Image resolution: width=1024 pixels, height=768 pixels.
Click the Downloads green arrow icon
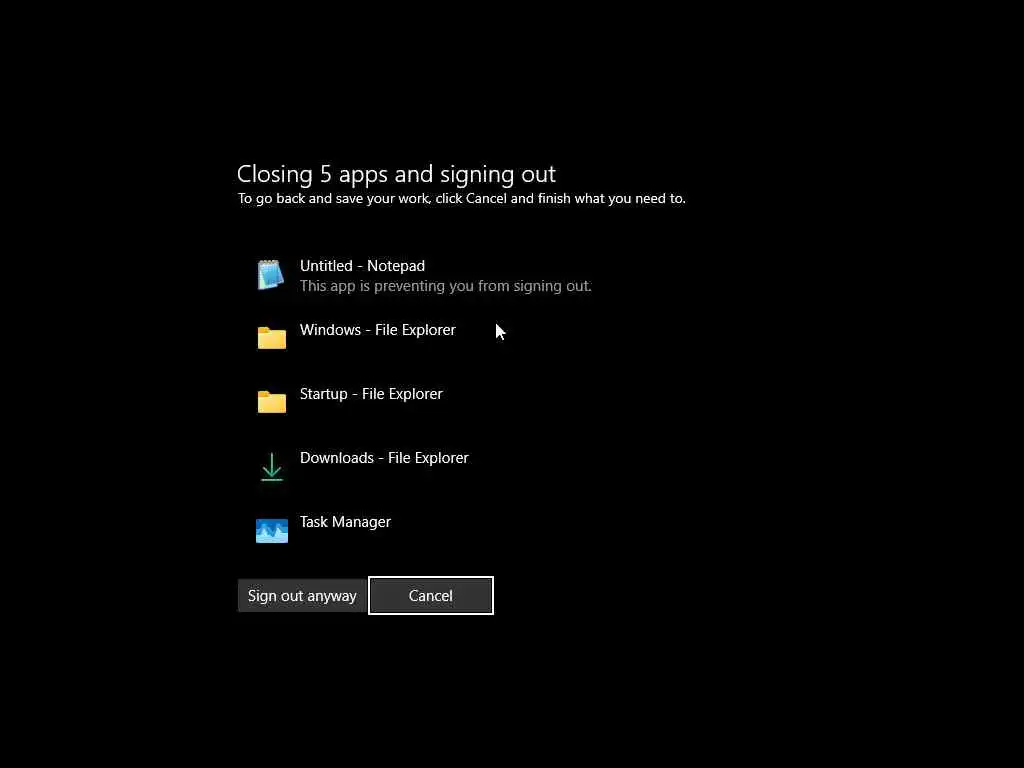pyautogui.click(x=272, y=466)
